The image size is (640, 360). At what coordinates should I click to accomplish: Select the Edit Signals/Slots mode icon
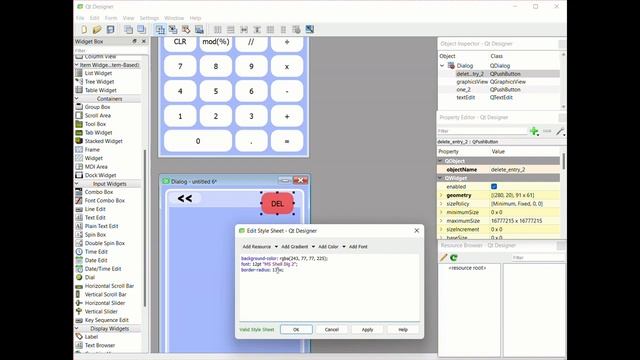(x=173, y=29)
